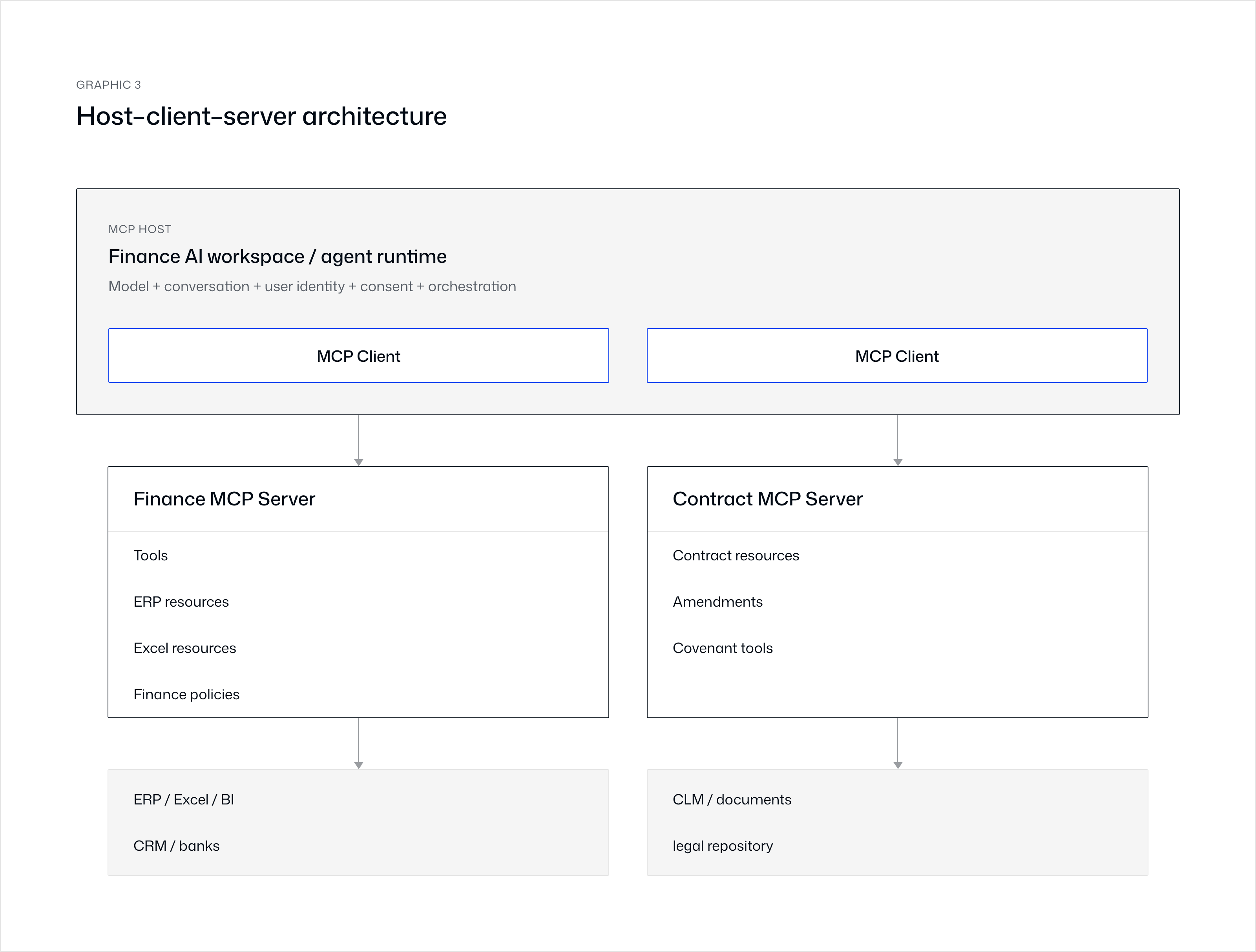Click 'Finance policies' row
Screen dimensions: 1256x952
(186, 695)
